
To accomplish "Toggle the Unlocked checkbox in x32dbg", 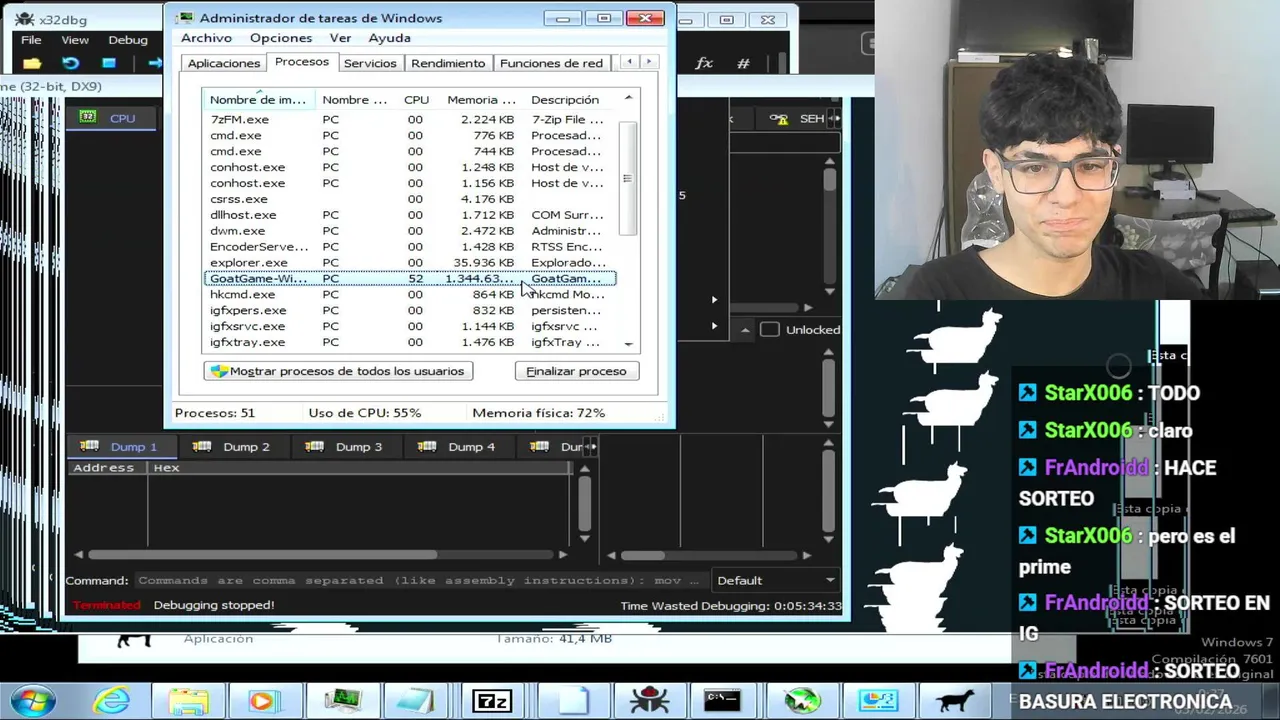I will 770,329.
